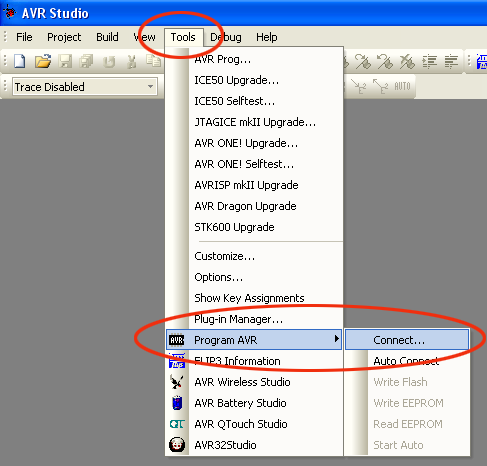Open the Debug menu
487x466 pixels.
tap(226, 37)
